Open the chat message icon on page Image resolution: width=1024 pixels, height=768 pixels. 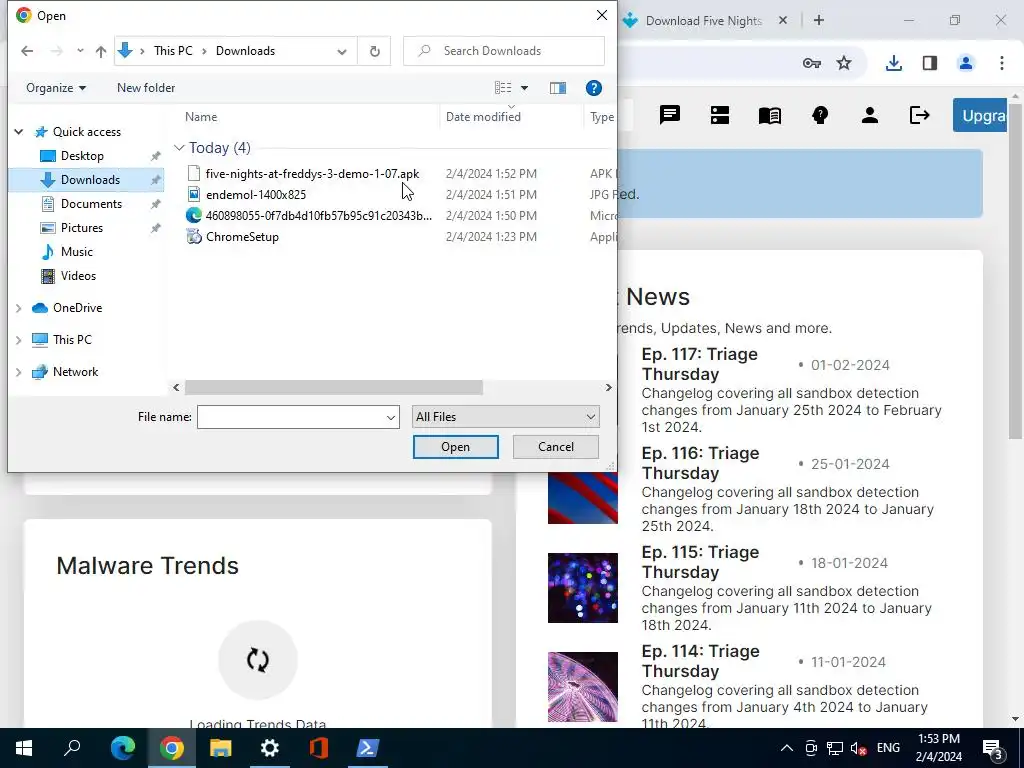coord(669,116)
